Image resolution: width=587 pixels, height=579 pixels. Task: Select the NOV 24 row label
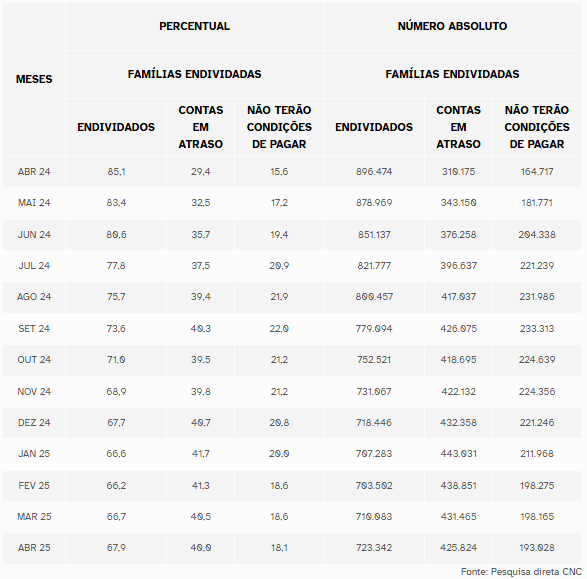[34, 391]
